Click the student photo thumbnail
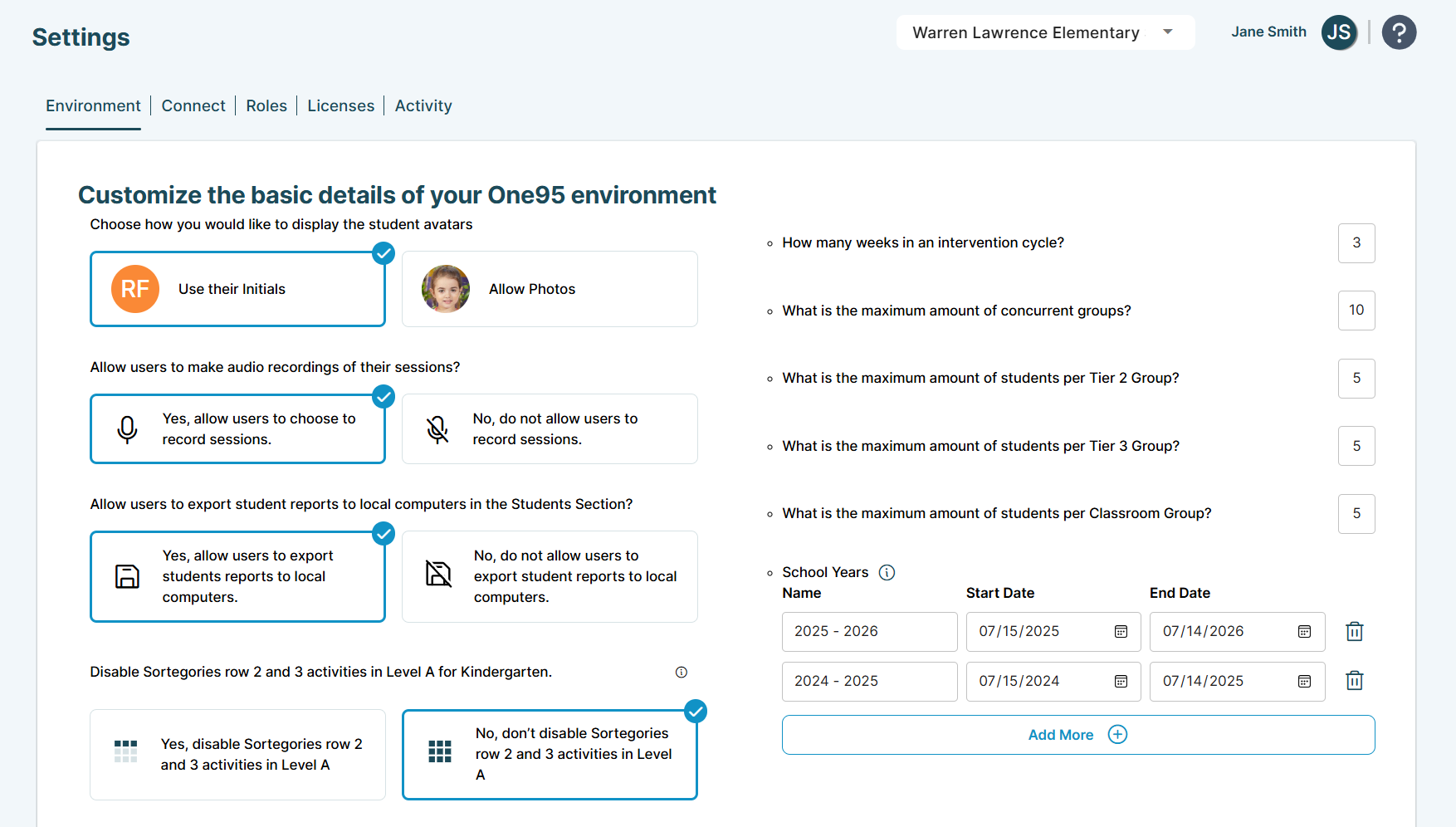 446,289
